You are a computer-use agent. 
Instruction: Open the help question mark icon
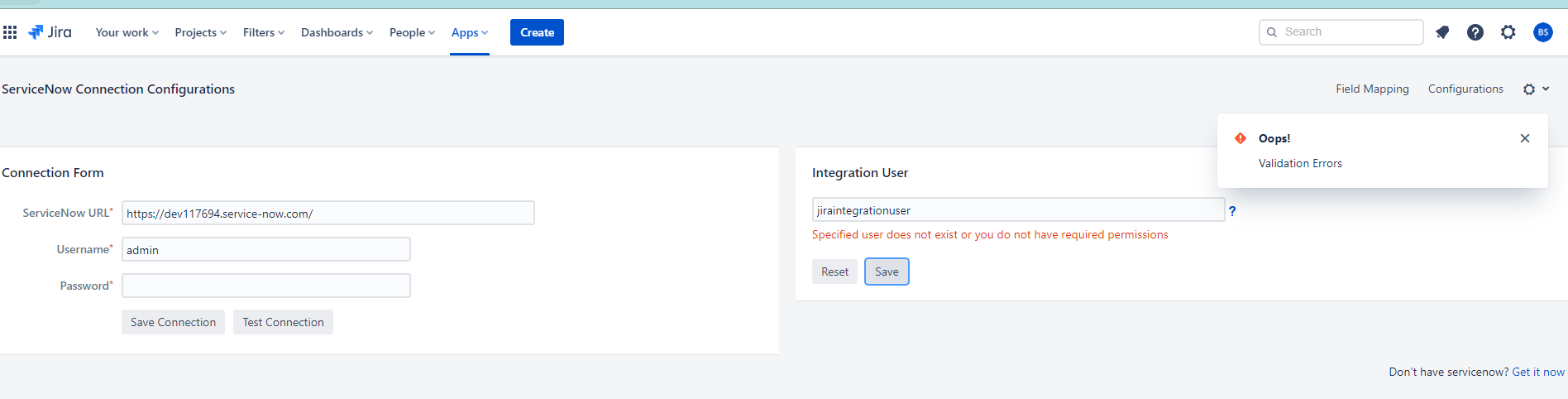[x=1475, y=32]
